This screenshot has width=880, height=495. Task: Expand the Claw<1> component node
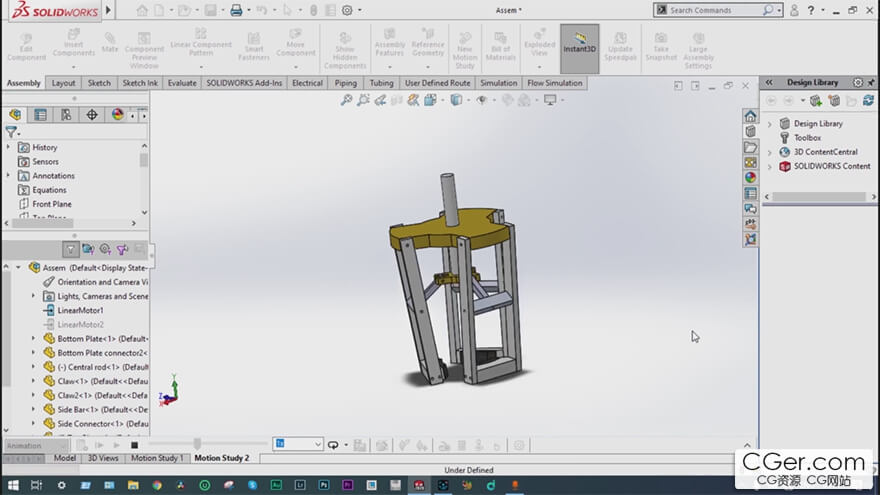click(33, 381)
